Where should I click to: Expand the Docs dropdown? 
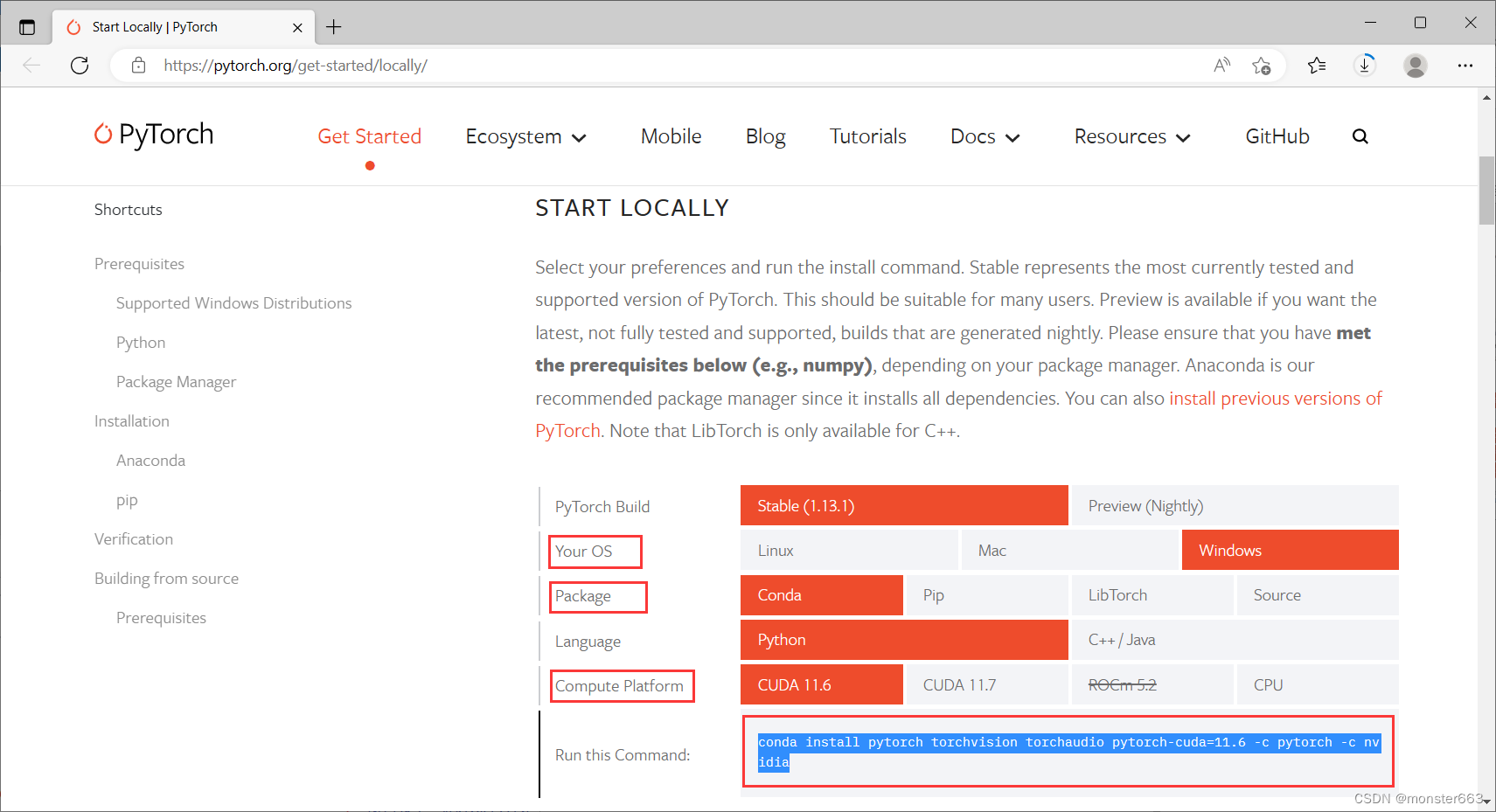coord(985,136)
